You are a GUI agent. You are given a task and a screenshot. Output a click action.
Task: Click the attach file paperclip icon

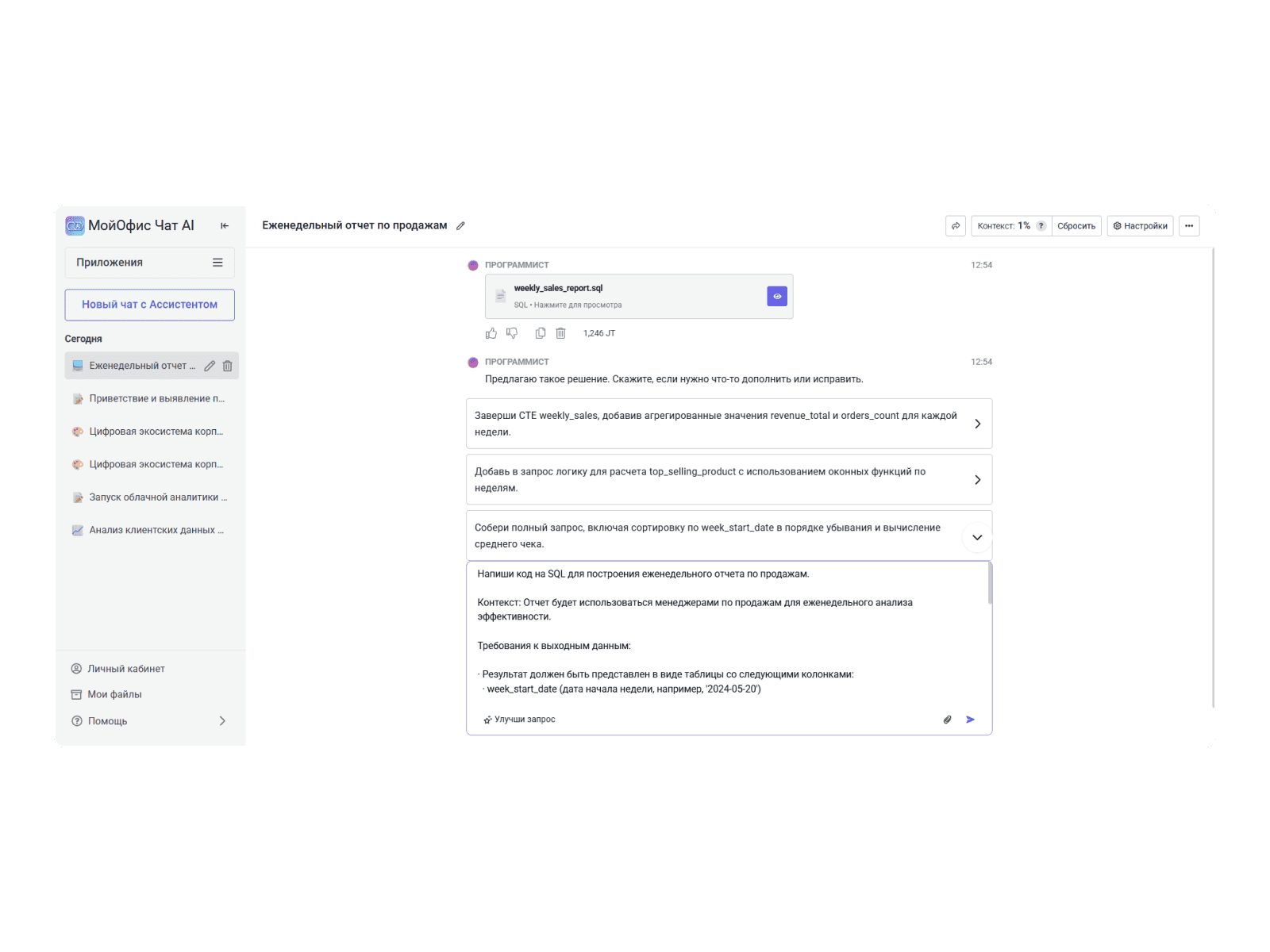pos(947,720)
